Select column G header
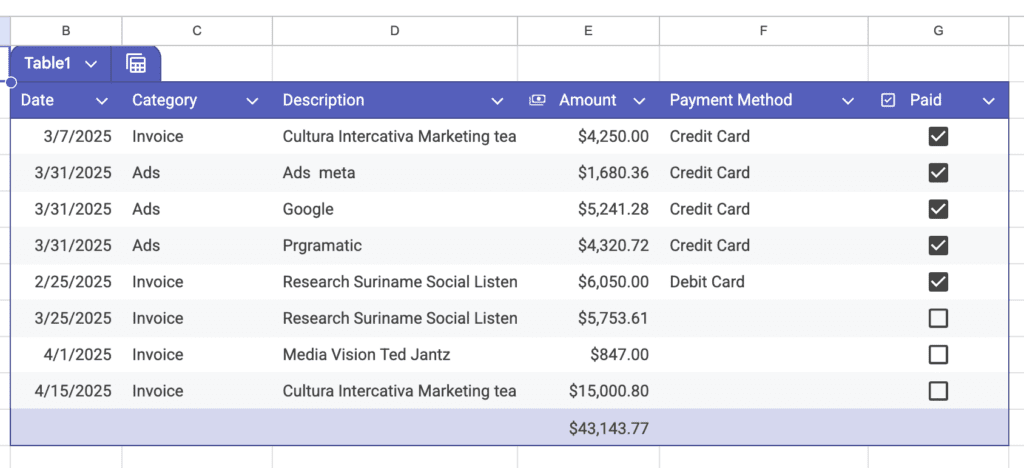Screen dimensions: 1024x468 (x=938, y=31)
